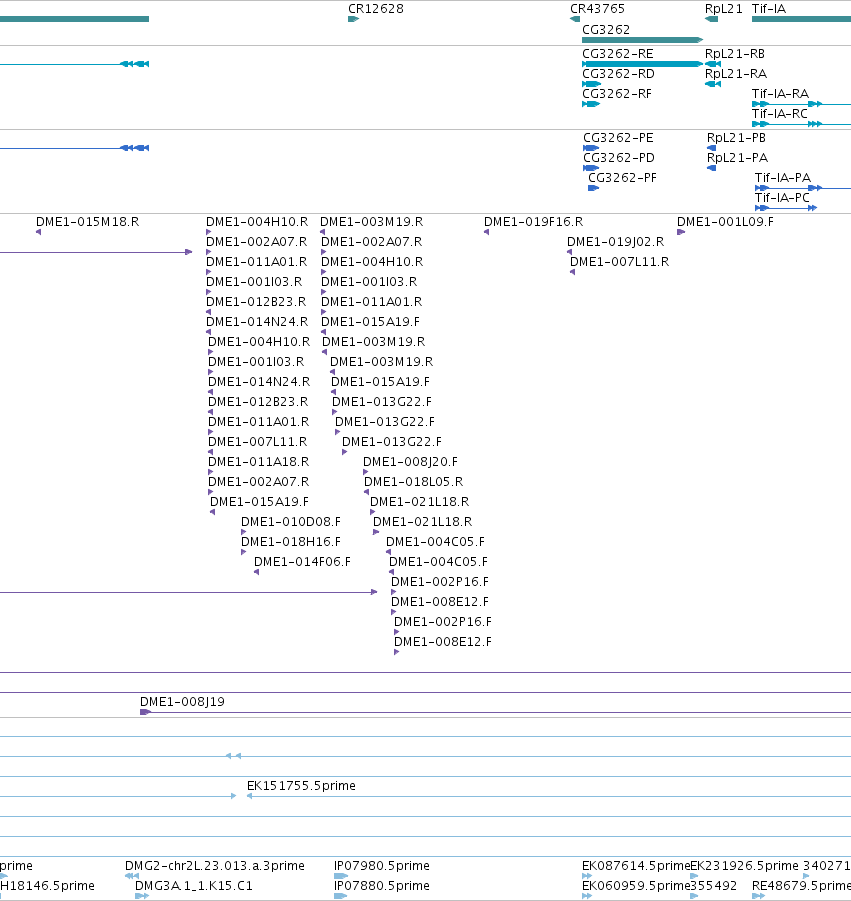Viewport: 851px width, 901px height.
Task: Select the RE48679.5prime EST label
Action: [801, 885]
